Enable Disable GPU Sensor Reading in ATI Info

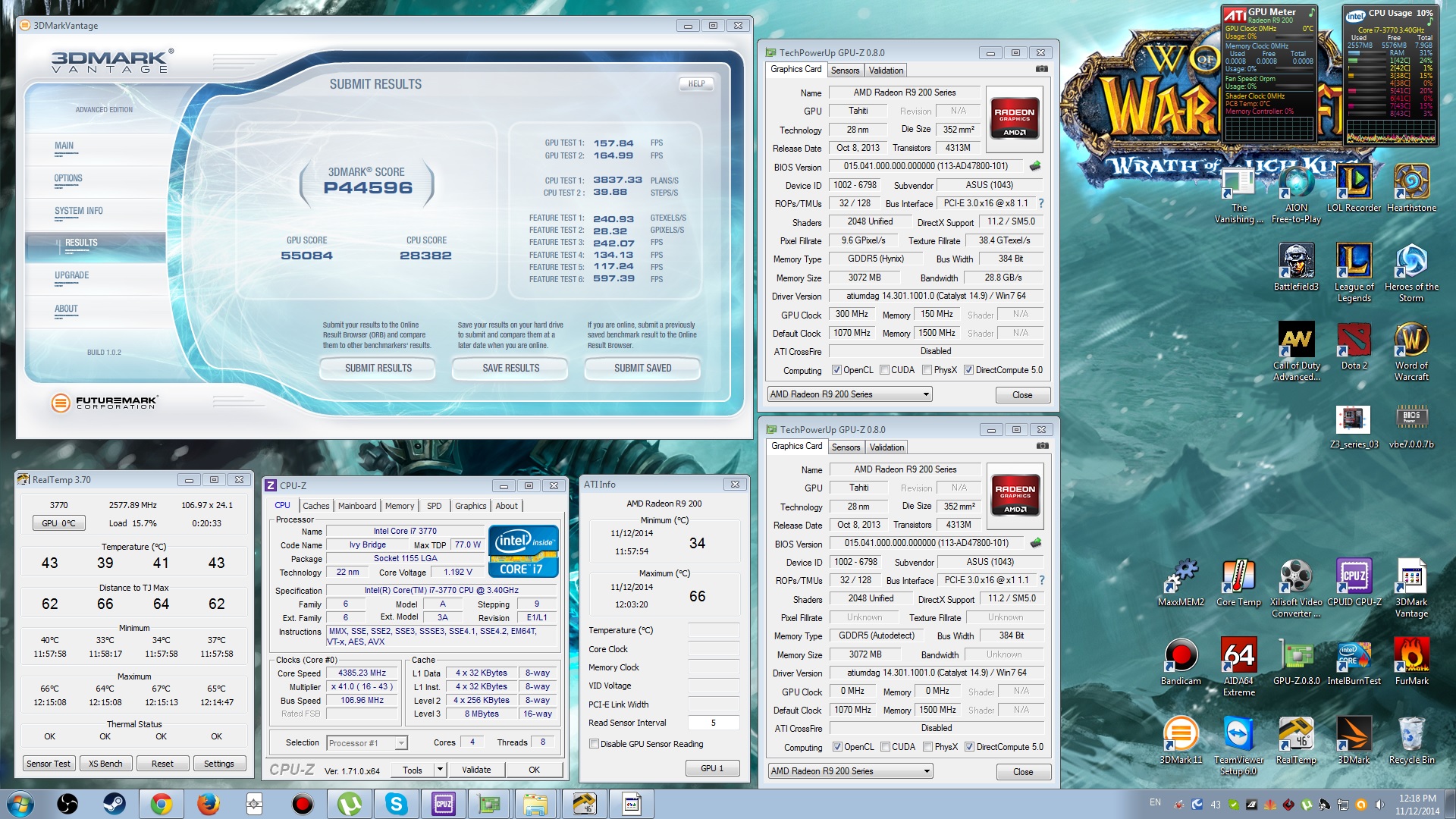[x=595, y=744]
